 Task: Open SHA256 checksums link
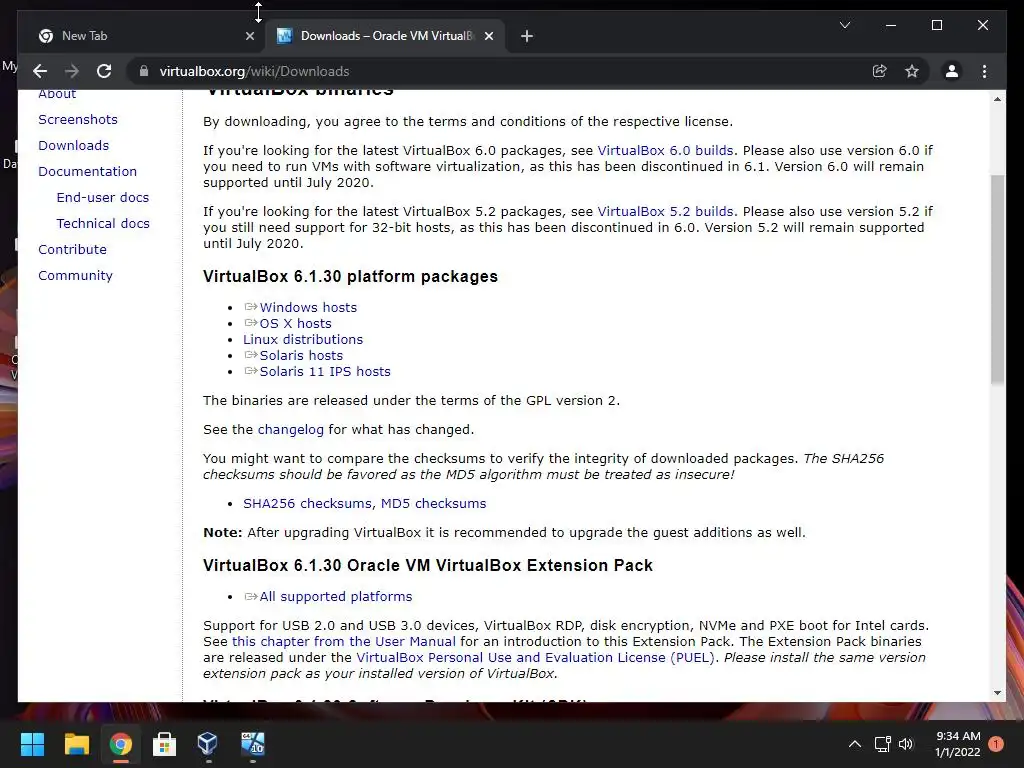point(307,504)
